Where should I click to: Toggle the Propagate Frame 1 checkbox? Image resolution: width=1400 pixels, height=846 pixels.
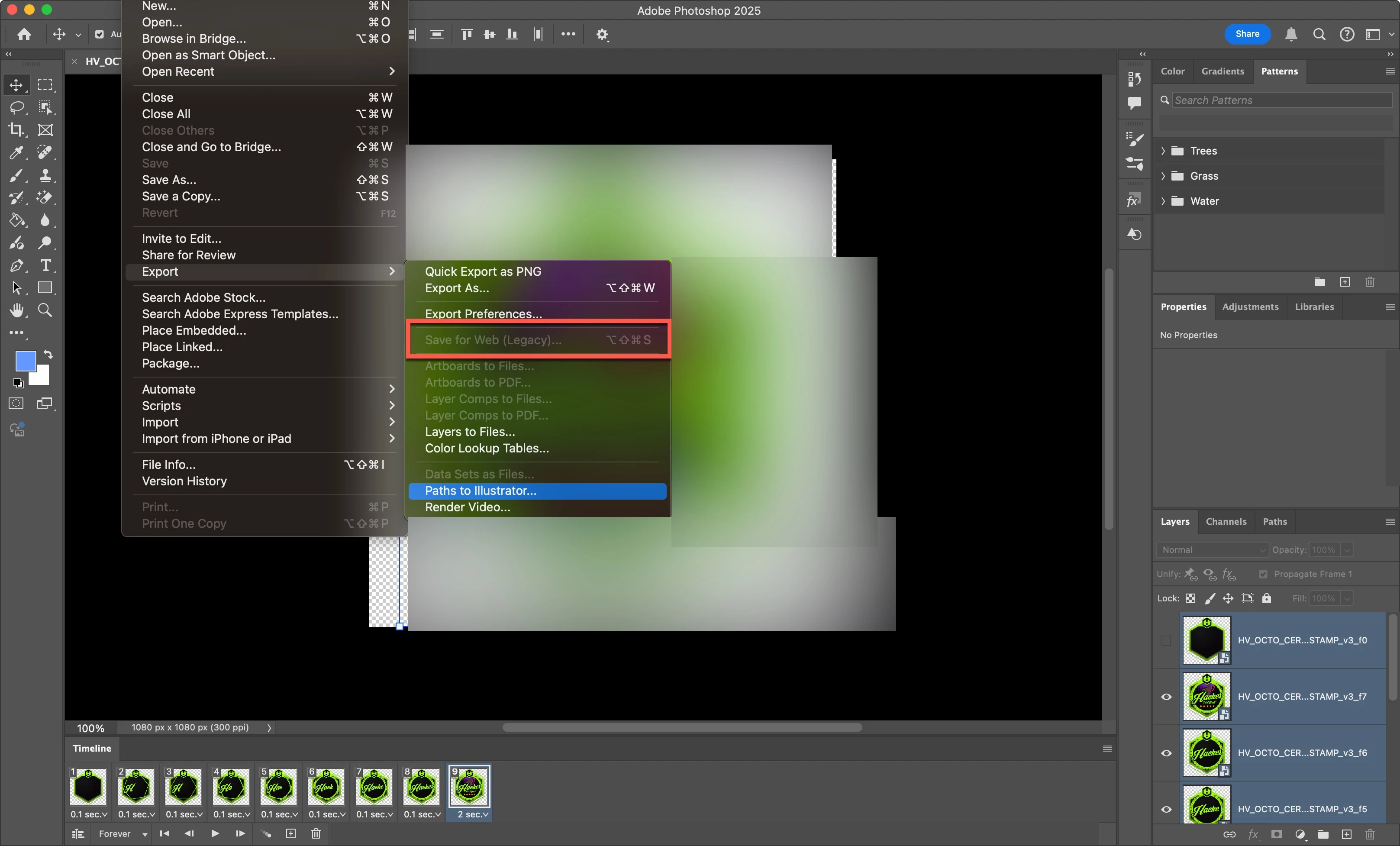[x=1262, y=574]
